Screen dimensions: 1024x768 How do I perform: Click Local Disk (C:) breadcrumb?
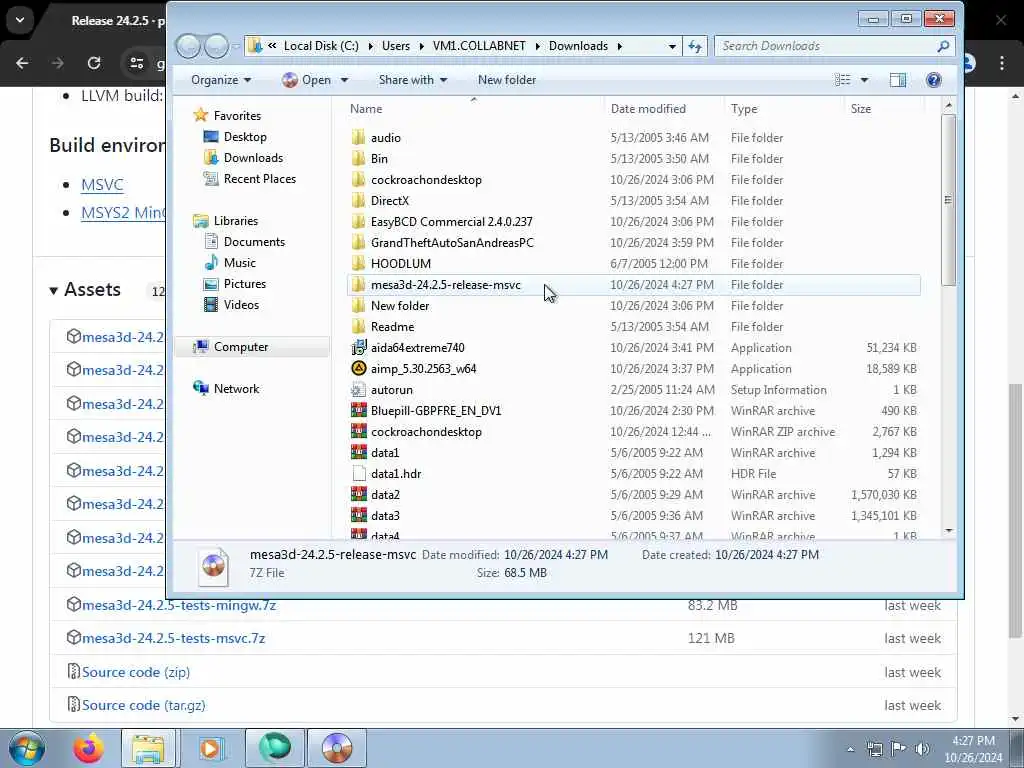click(321, 46)
